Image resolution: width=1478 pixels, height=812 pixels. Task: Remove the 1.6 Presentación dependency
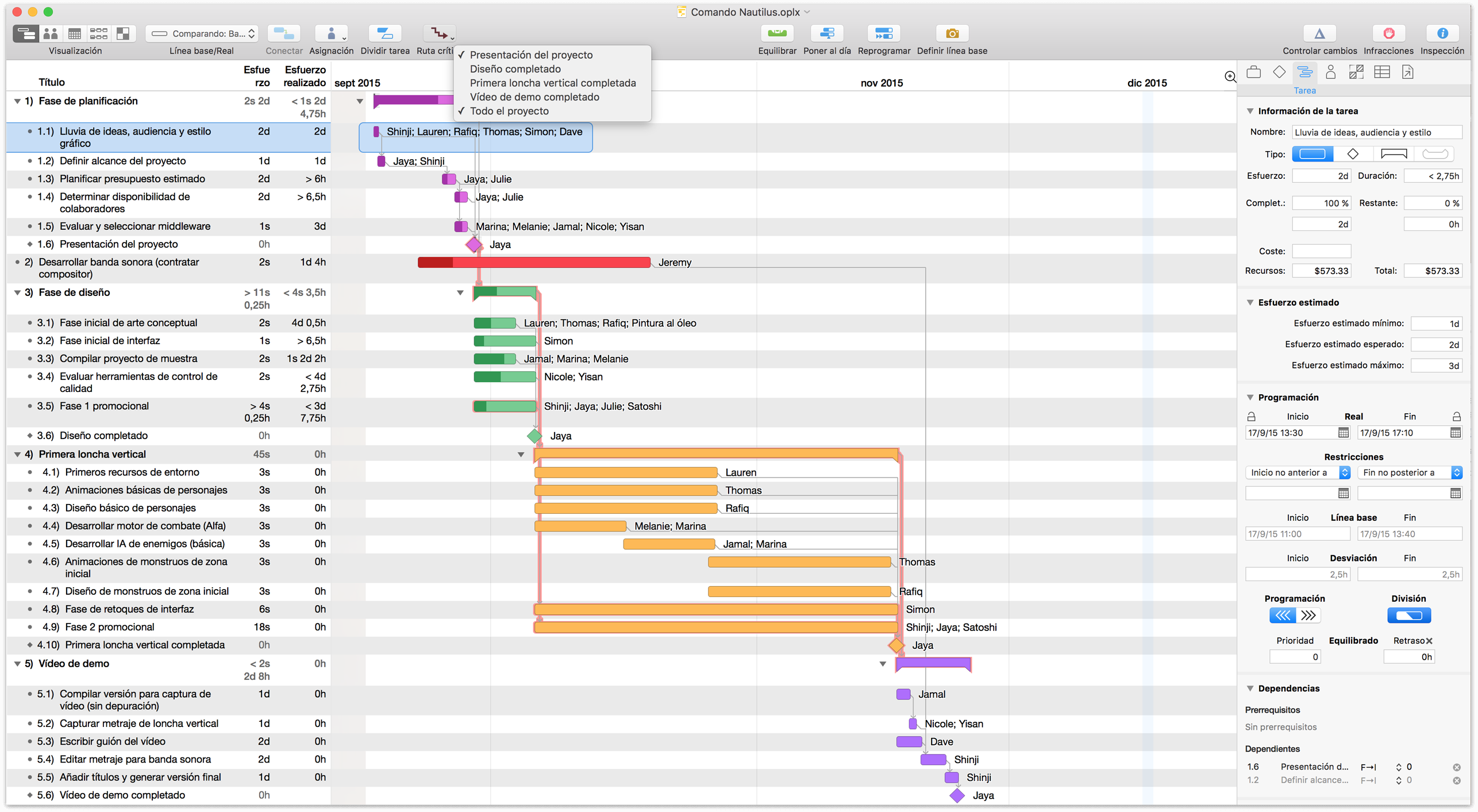coord(1456,767)
